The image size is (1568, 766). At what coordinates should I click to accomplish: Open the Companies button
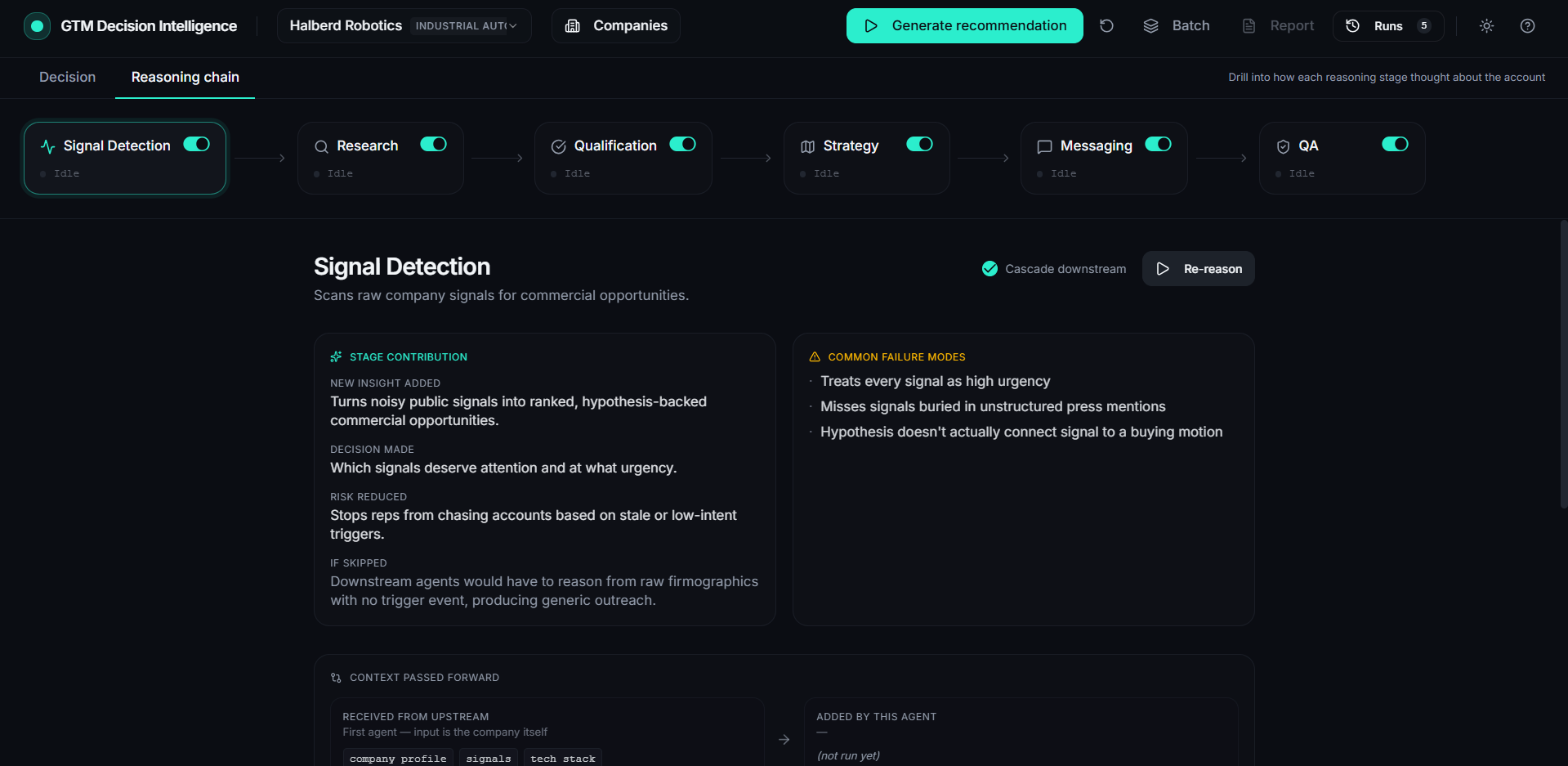[x=616, y=26]
